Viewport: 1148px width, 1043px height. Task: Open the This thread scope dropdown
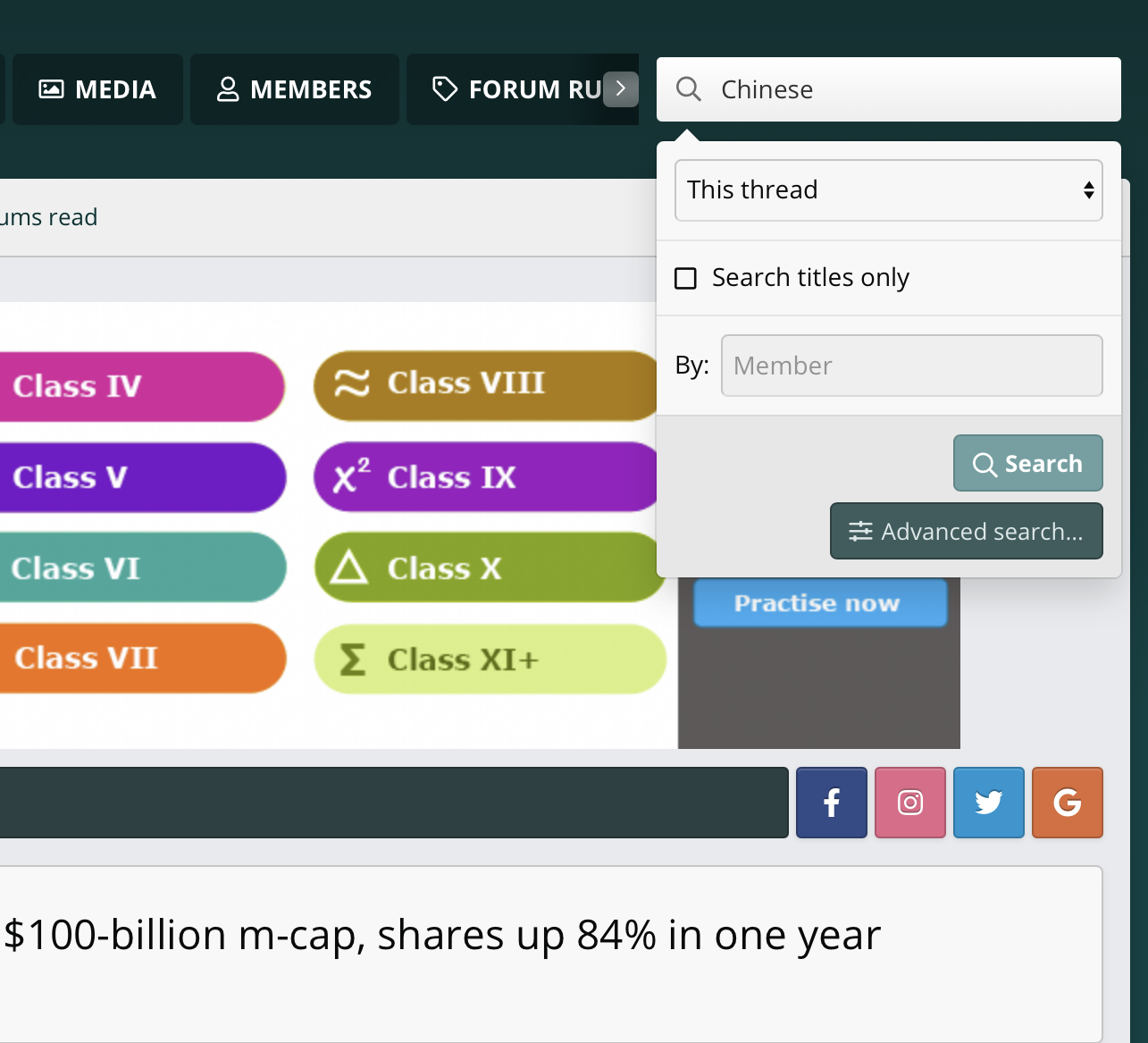888,190
